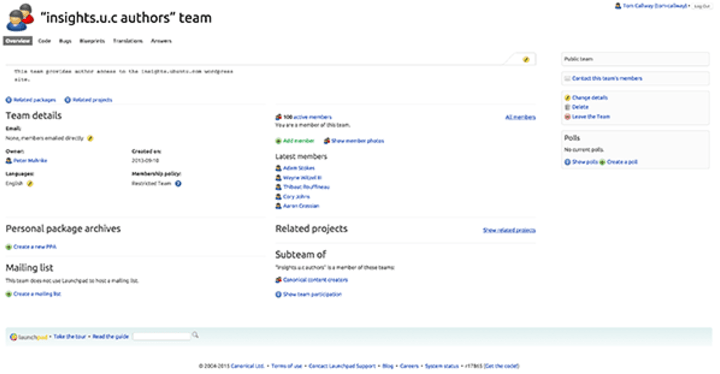The height and width of the screenshot is (374, 720).
Task: Open the All members link
Action: (x=520, y=117)
